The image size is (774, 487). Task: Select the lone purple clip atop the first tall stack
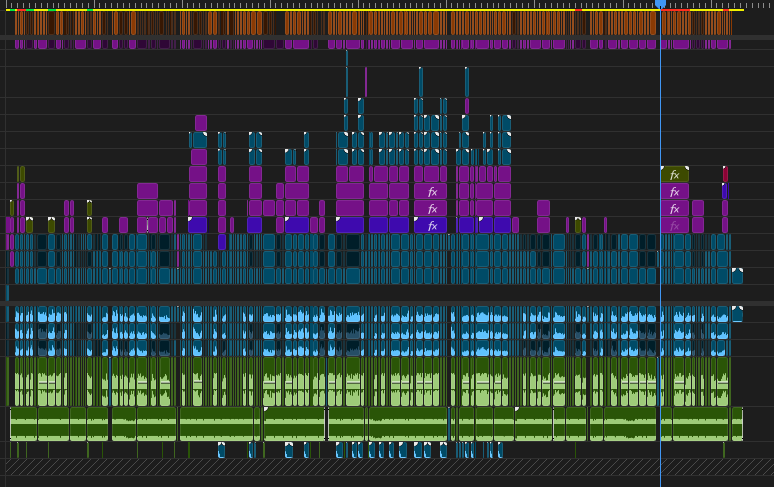pyautogui.click(x=201, y=123)
